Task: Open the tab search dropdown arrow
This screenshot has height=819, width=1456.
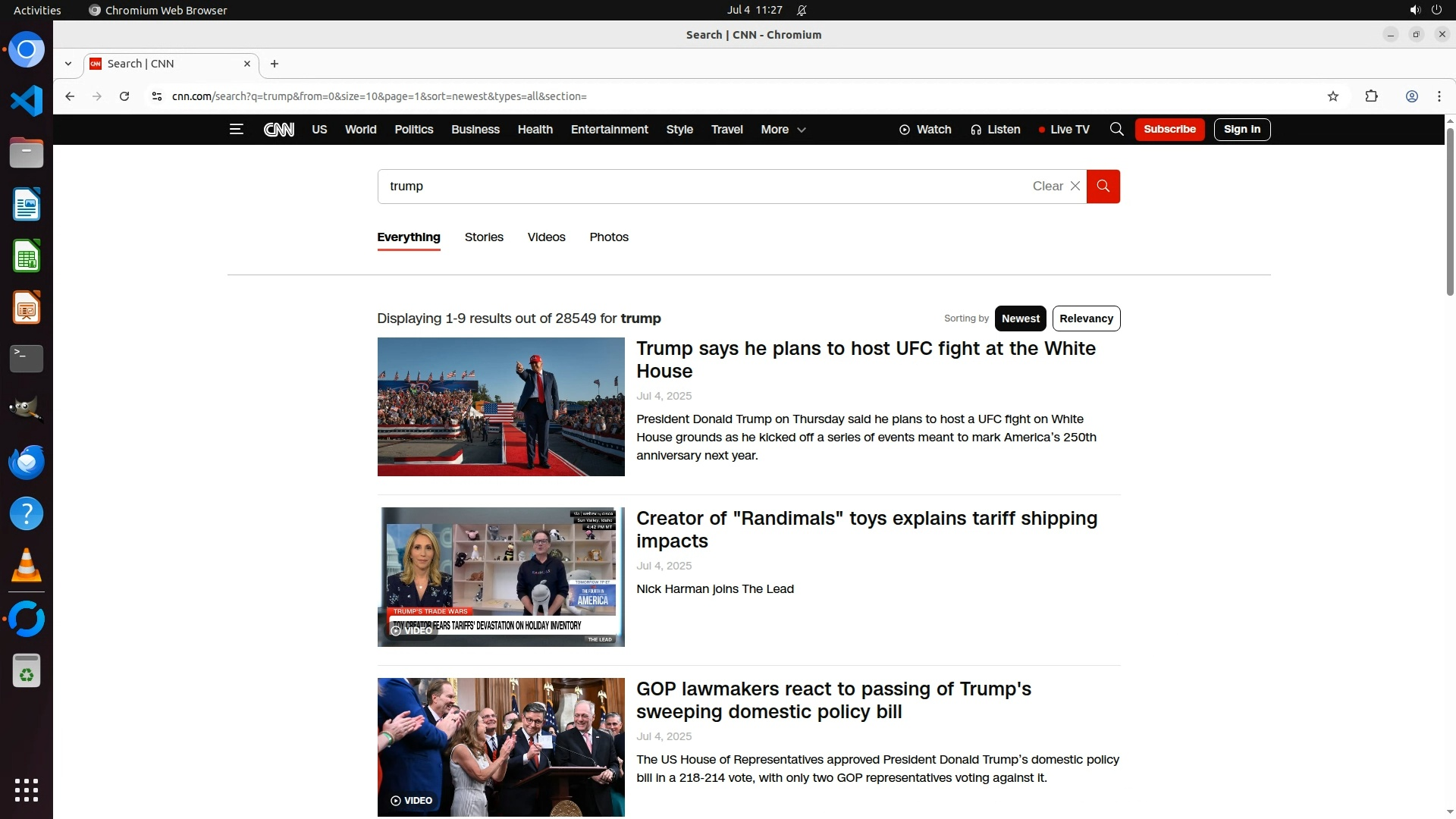Action: pos(68,64)
